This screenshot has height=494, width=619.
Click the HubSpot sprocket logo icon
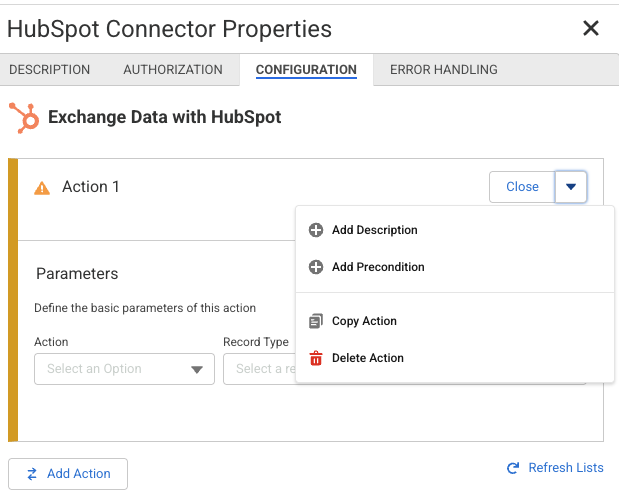[x=23, y=118]
